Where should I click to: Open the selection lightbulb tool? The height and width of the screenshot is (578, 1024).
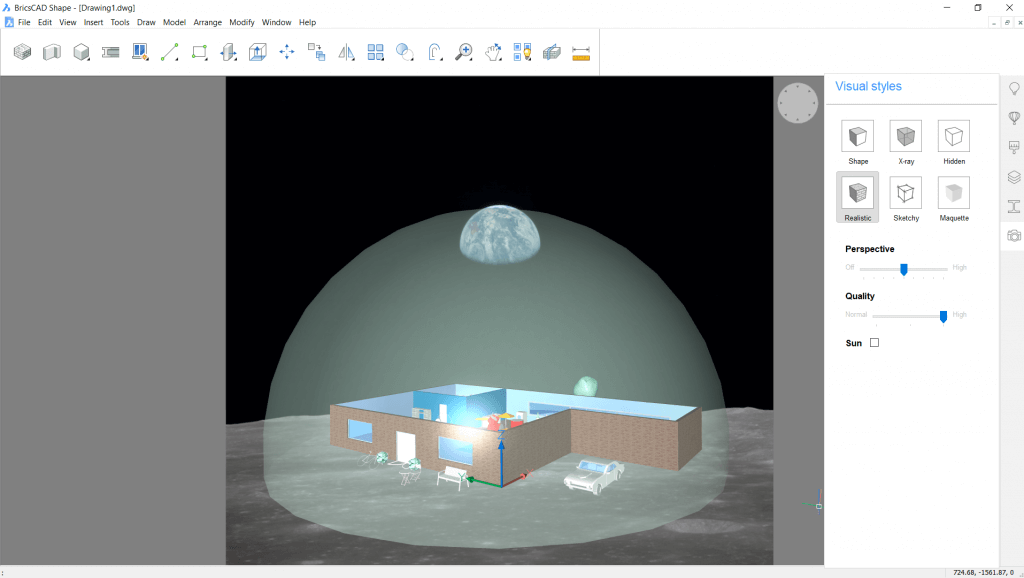pyautogui.click(x=522, y=52)
